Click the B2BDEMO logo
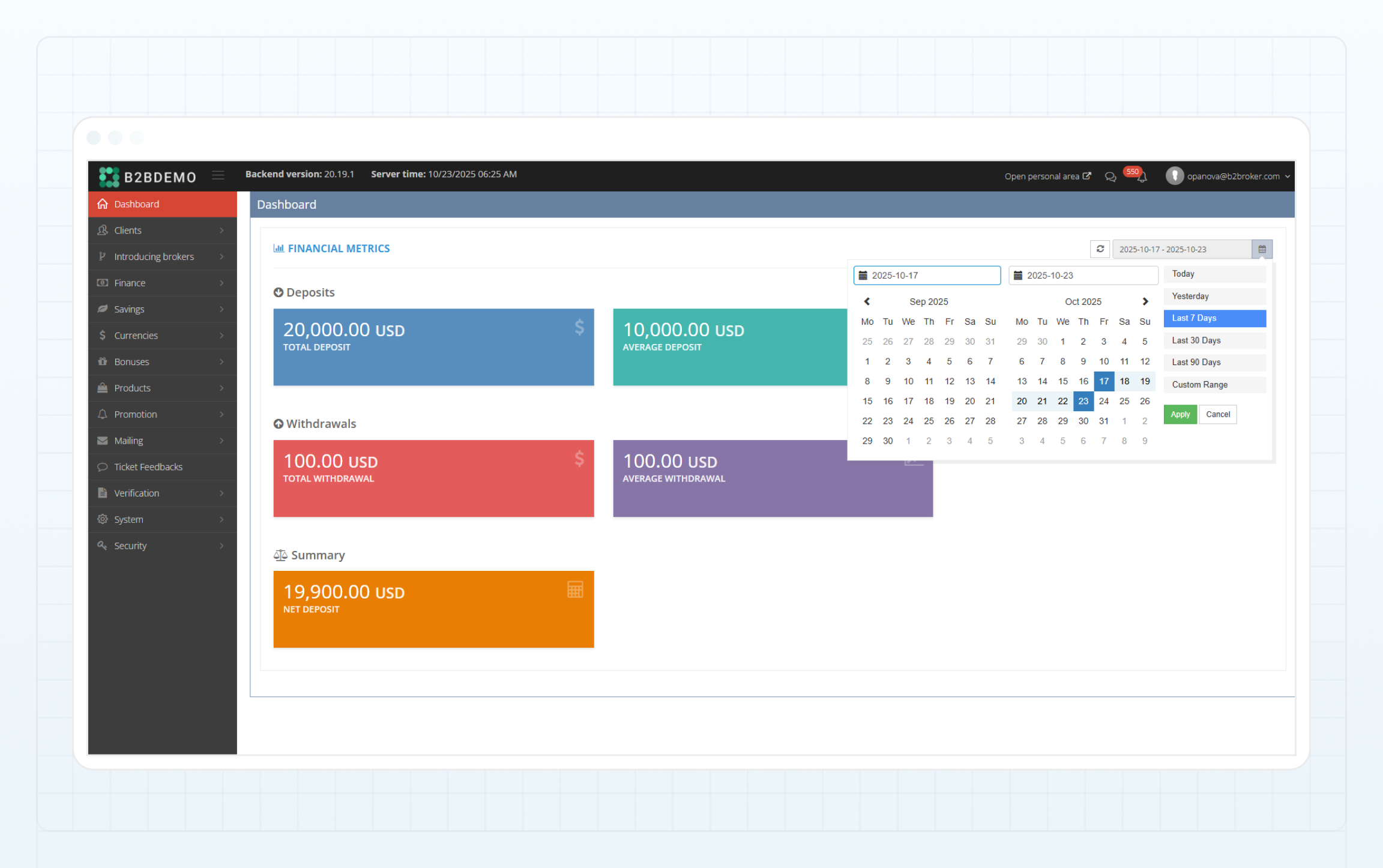 click(148, 177)
